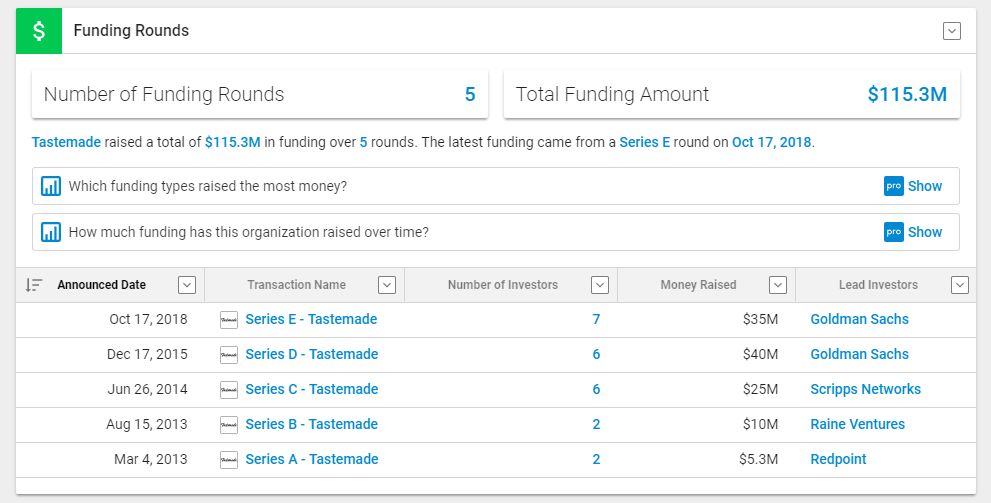This screenshot has height=503, width=991.
Task: Click the chart icon beside funding types question
Action: 51,186
